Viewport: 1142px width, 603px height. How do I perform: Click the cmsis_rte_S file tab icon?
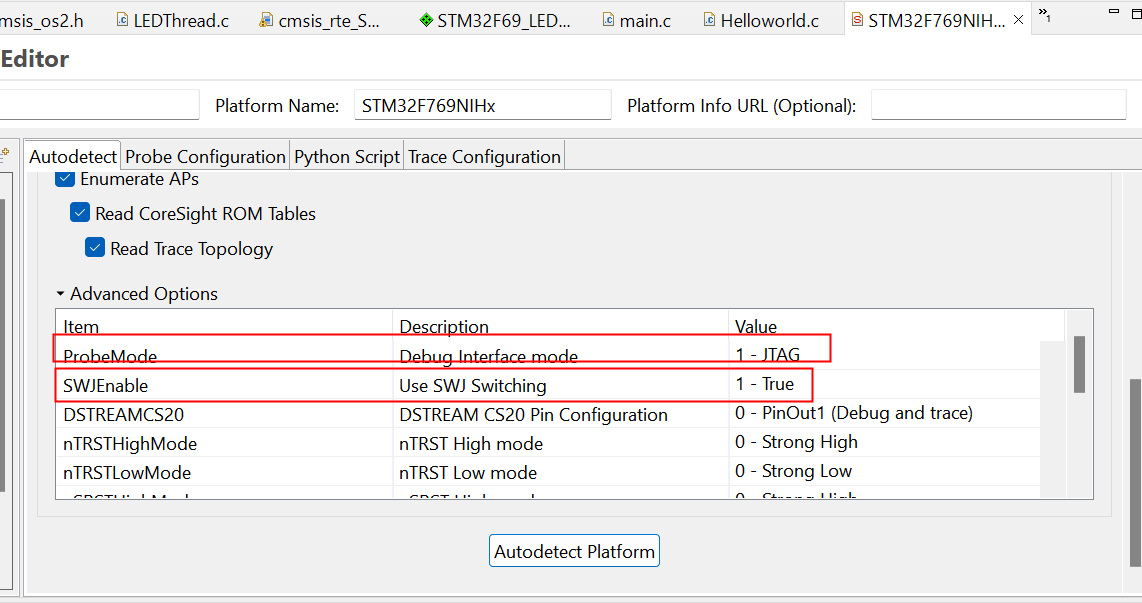266,20
